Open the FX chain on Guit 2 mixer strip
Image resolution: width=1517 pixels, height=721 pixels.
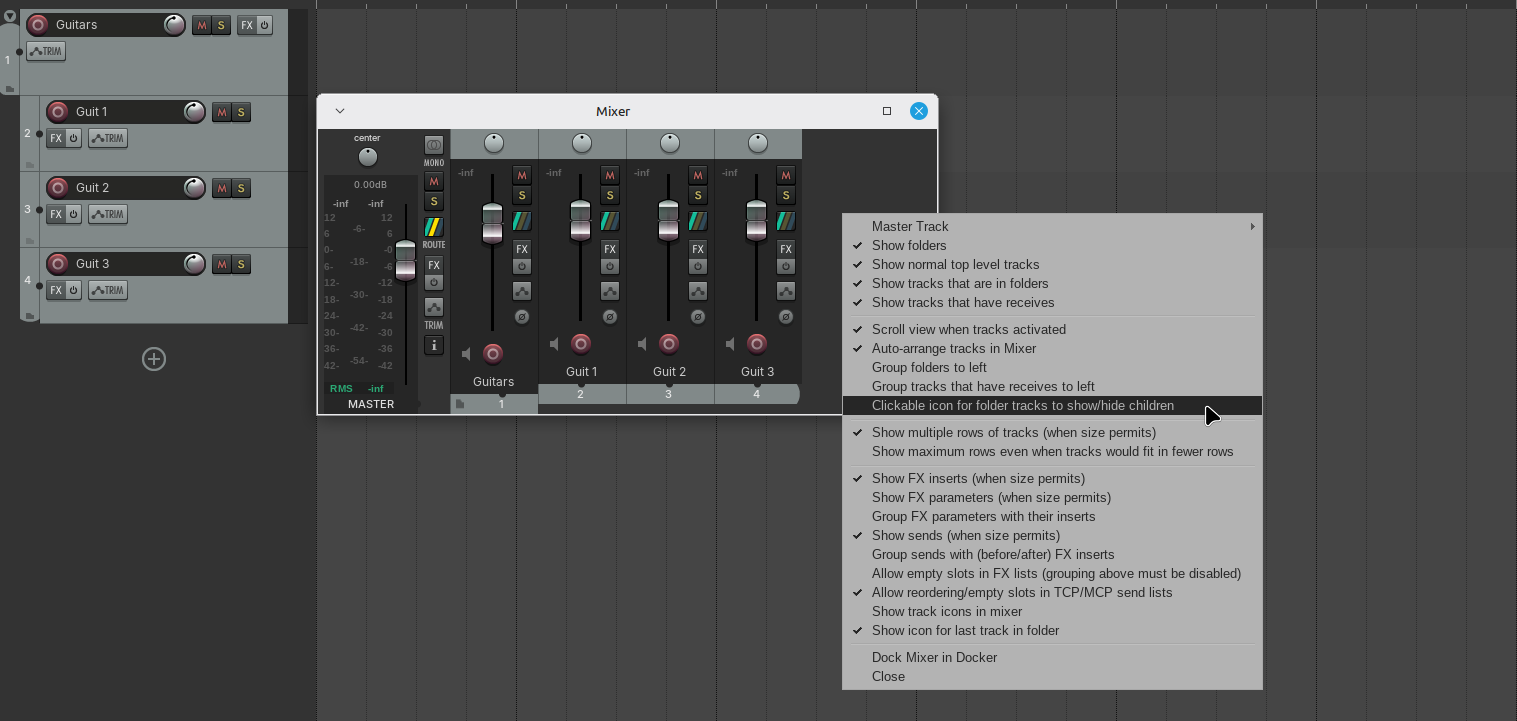point(698,249)
